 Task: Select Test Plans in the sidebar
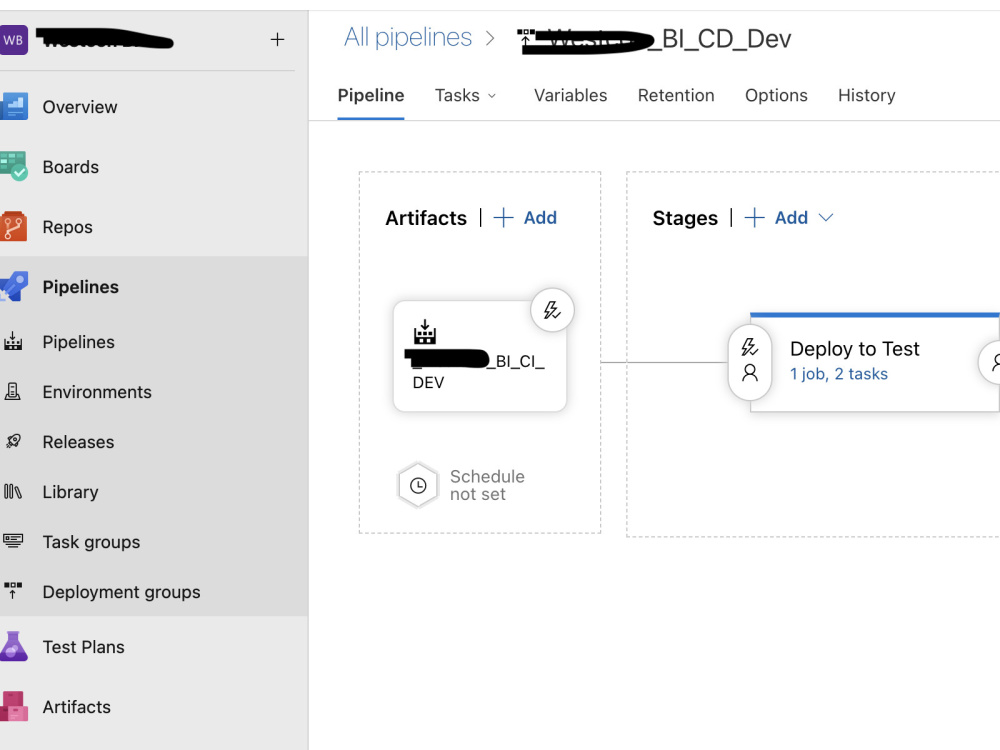tap(84, 647)
